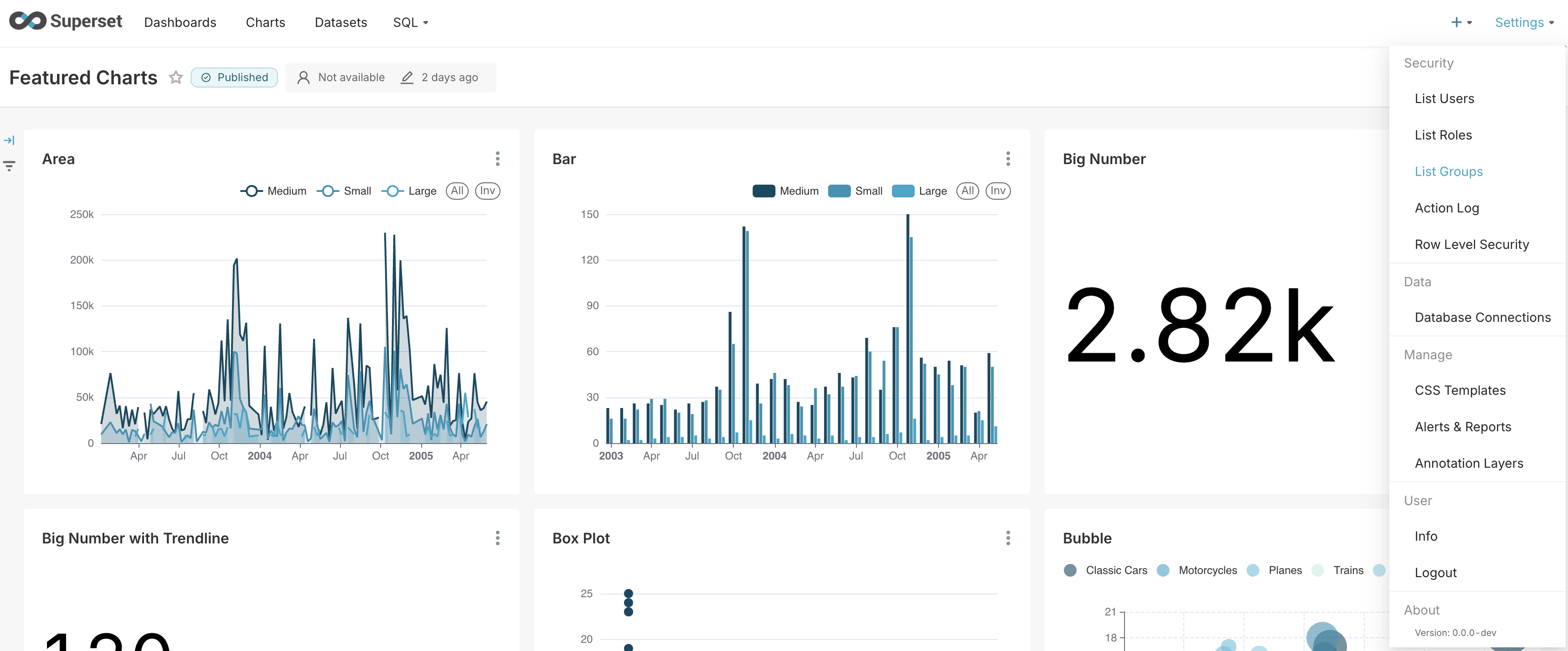
Task: Open the SQL dropdown menu
Action: 411,22
